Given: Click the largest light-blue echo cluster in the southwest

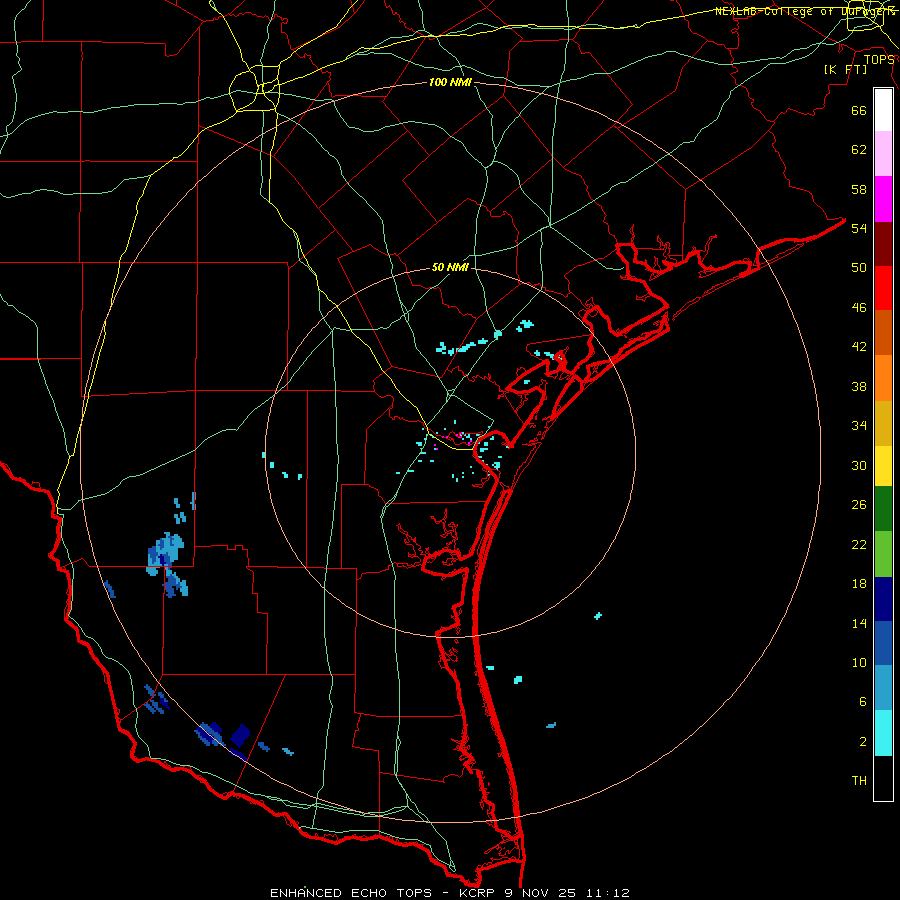Looking at the screenshot, I should 165,553.
